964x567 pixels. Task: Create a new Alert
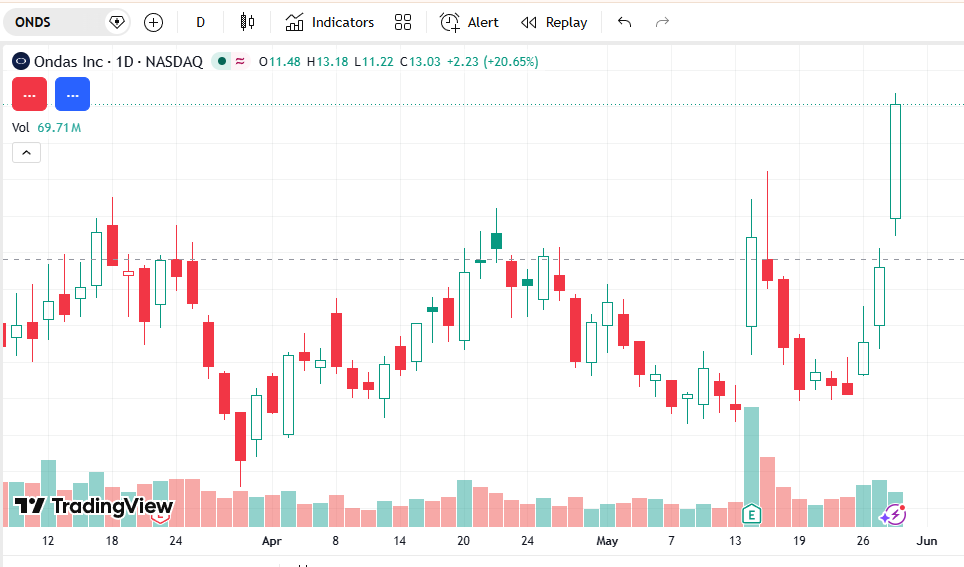(x=469, y=23)
